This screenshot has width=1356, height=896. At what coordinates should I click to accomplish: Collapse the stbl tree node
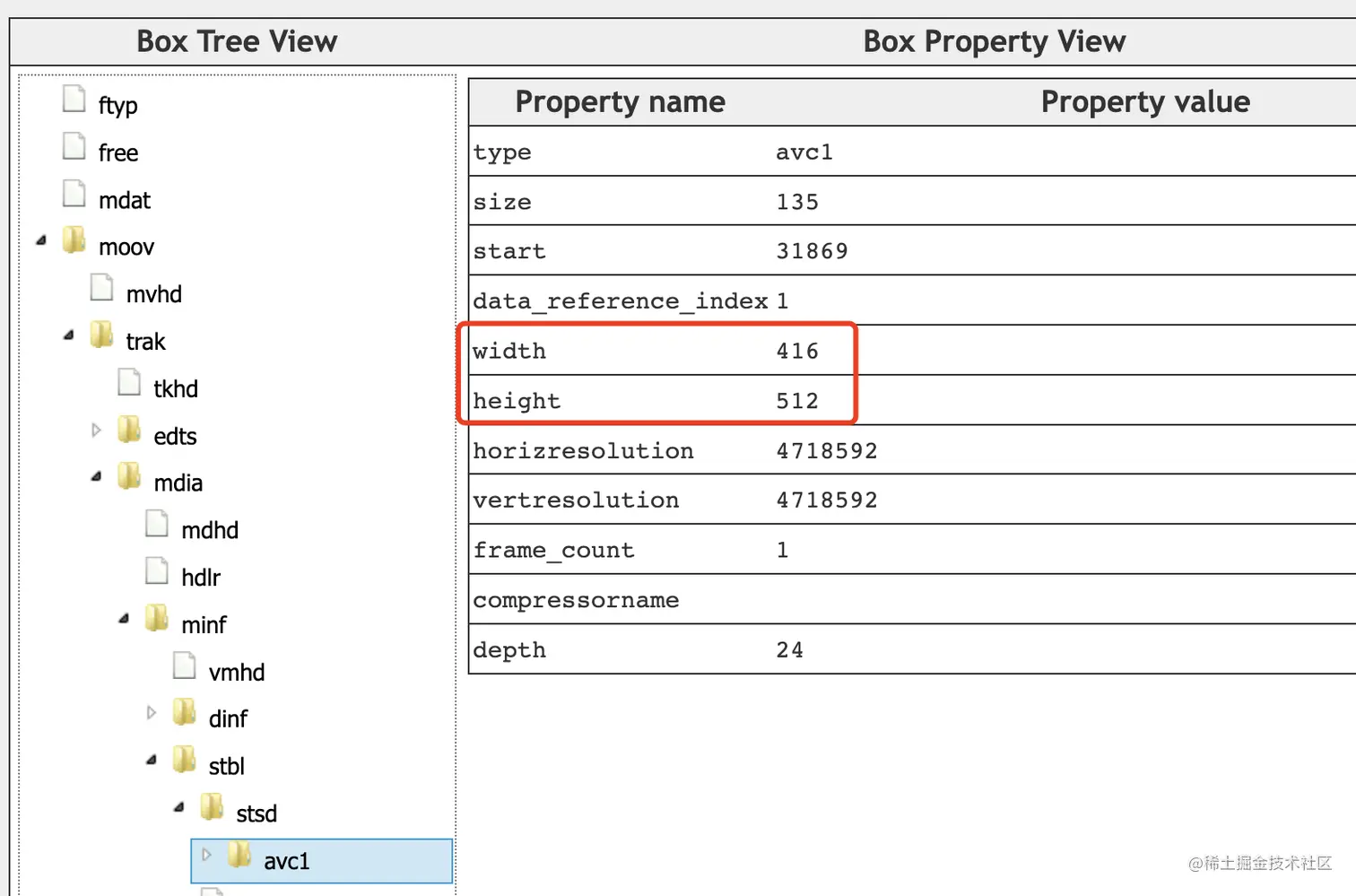152,761
